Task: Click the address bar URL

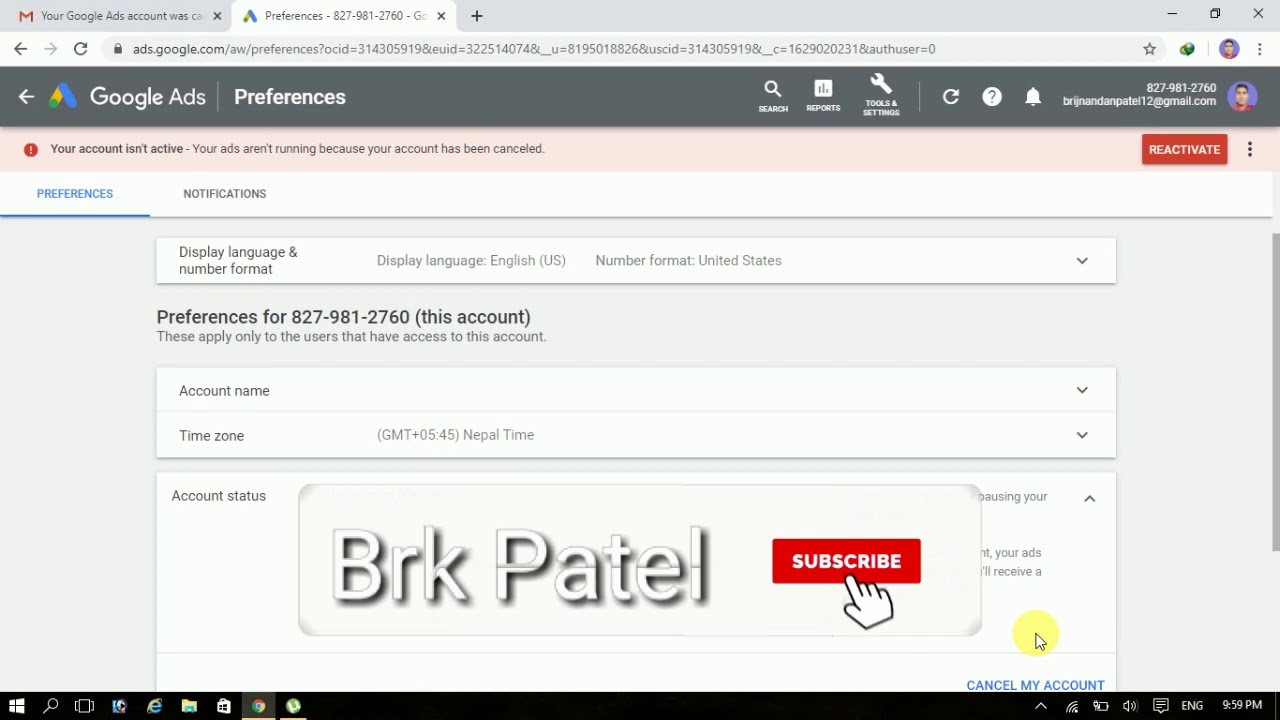Action: (534, 48)
